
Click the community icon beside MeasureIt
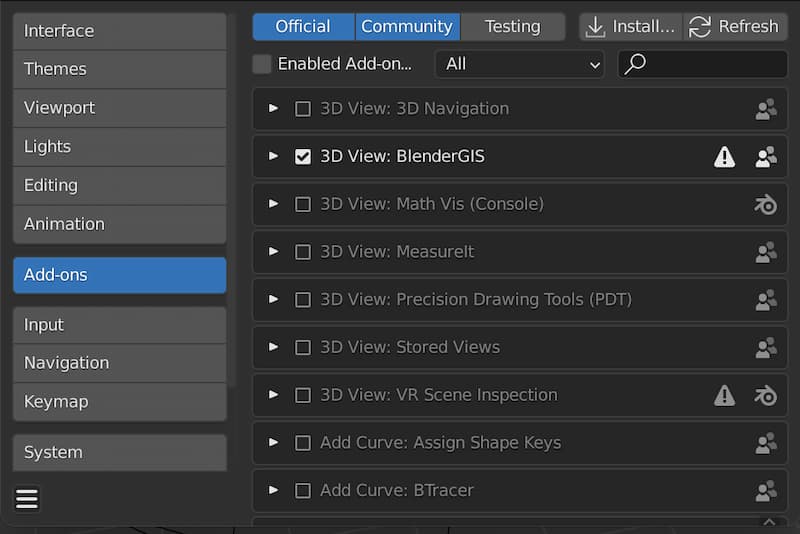pos(766,252)
